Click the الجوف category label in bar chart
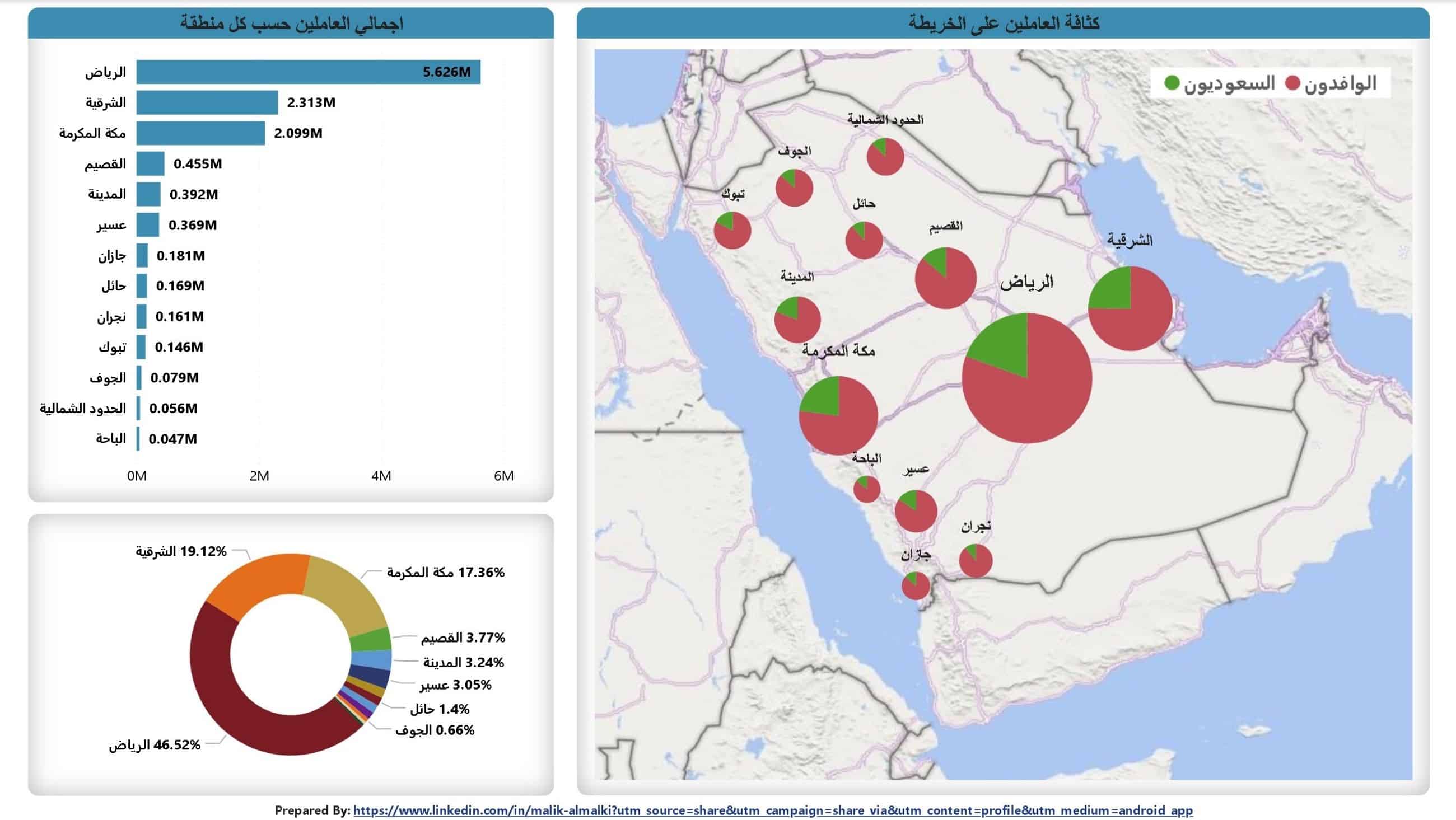The image size is (1456, 820). point(108,377)
